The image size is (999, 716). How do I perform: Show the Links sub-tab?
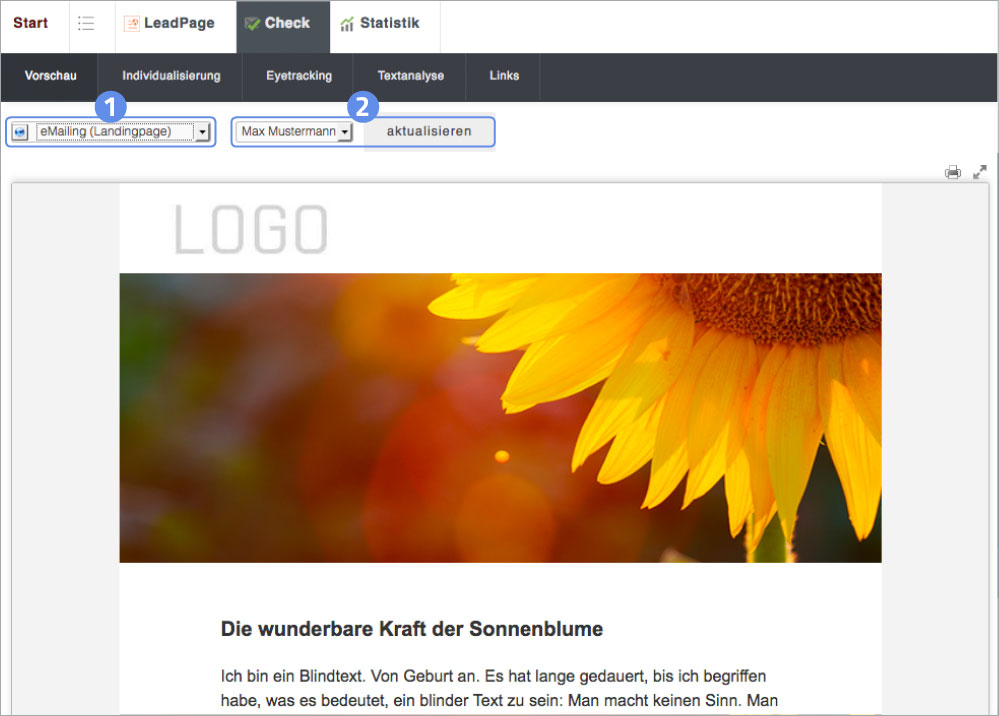point(504,76)
